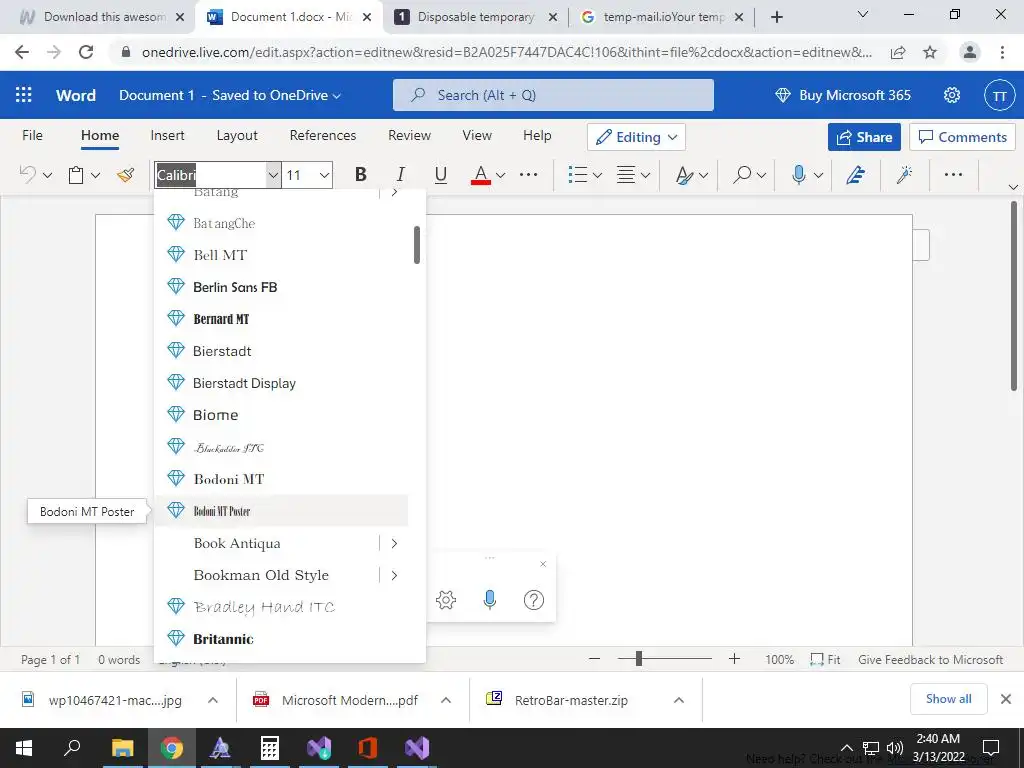Open File Explorer on the taskbar

pyautogui.click(x=122, y=748)
